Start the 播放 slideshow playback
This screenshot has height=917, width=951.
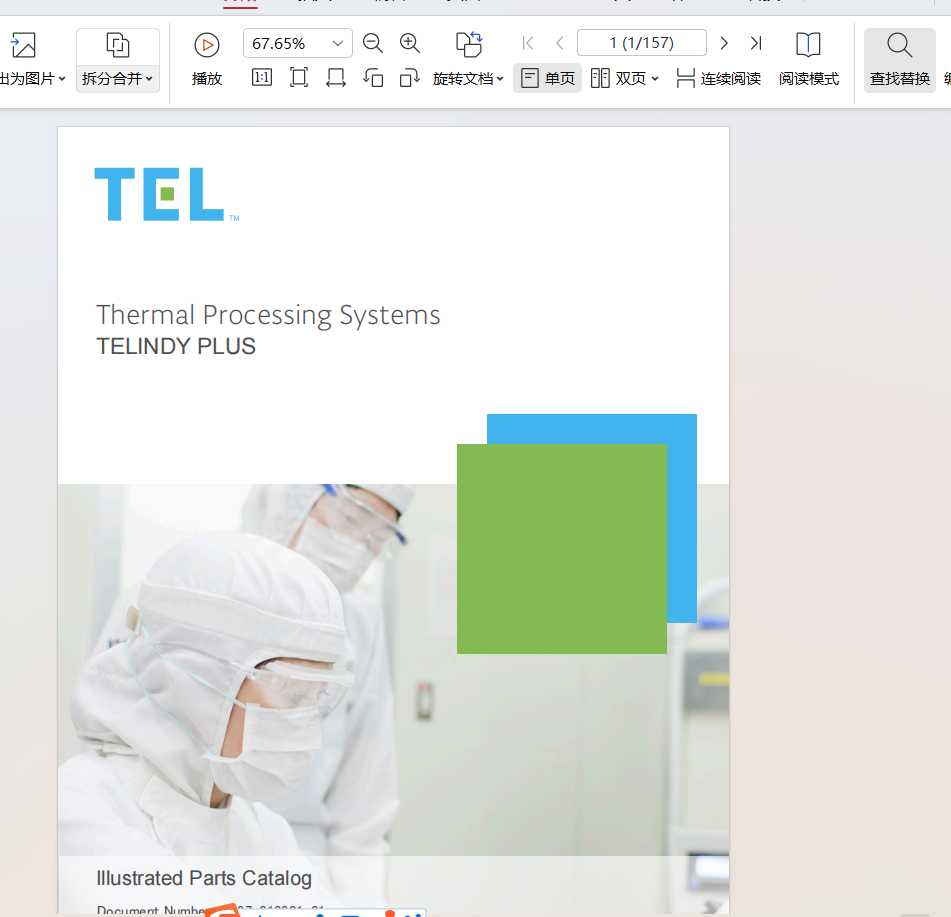207,60
